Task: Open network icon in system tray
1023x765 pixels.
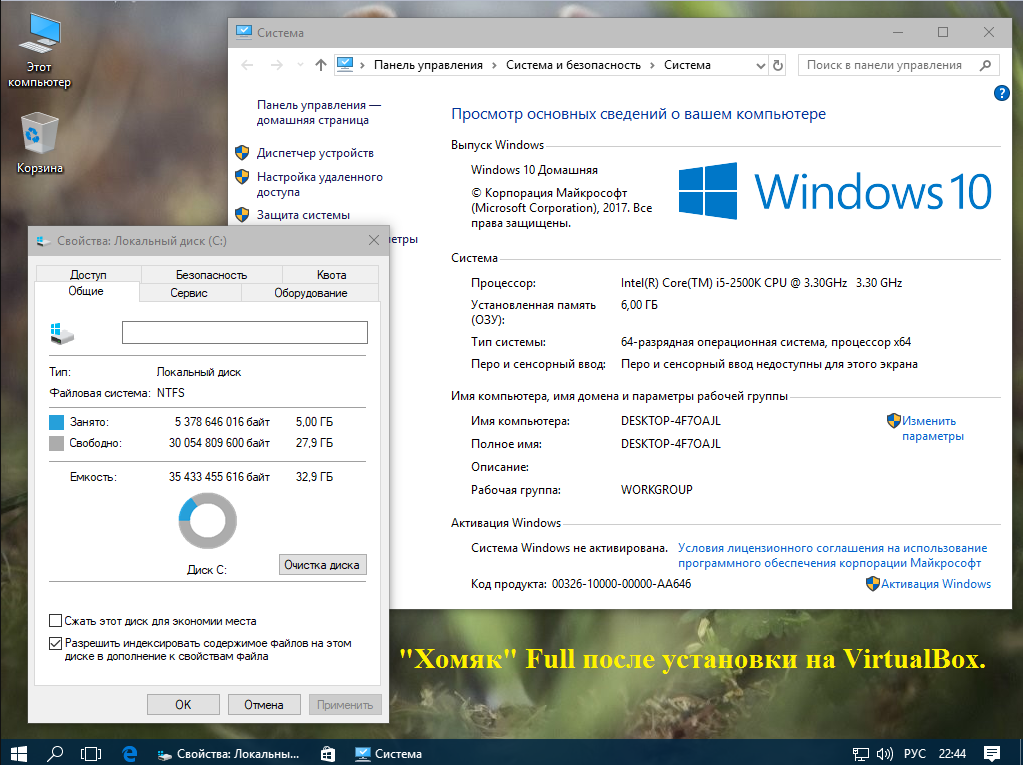Action: point(861,754)
